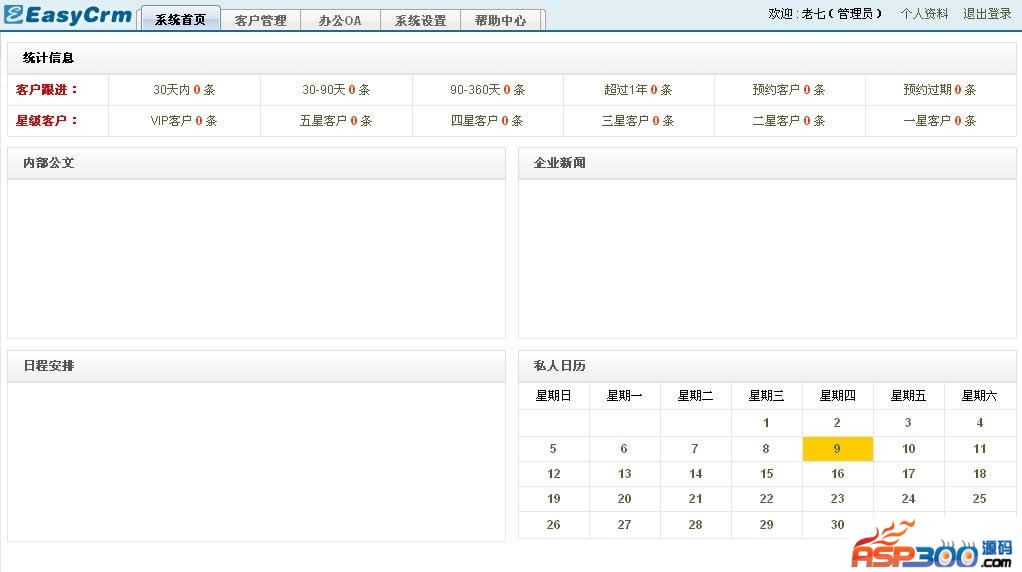Open the 预约过期 records
Screen dimensions: 1022x572
pos(939,90)
